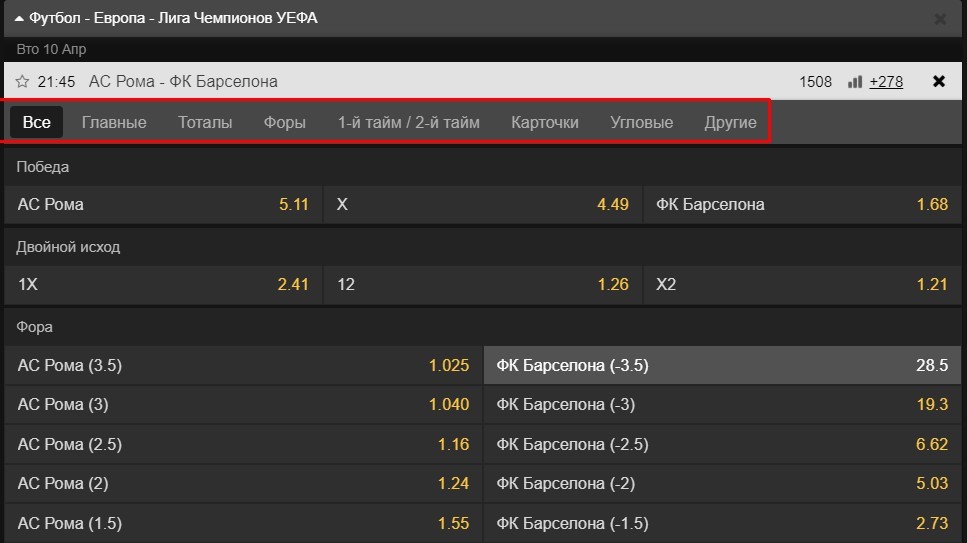Pick АС Рома win at 5.11
The width and height of the screenshot is (967, 543).
tap(163, 204)
